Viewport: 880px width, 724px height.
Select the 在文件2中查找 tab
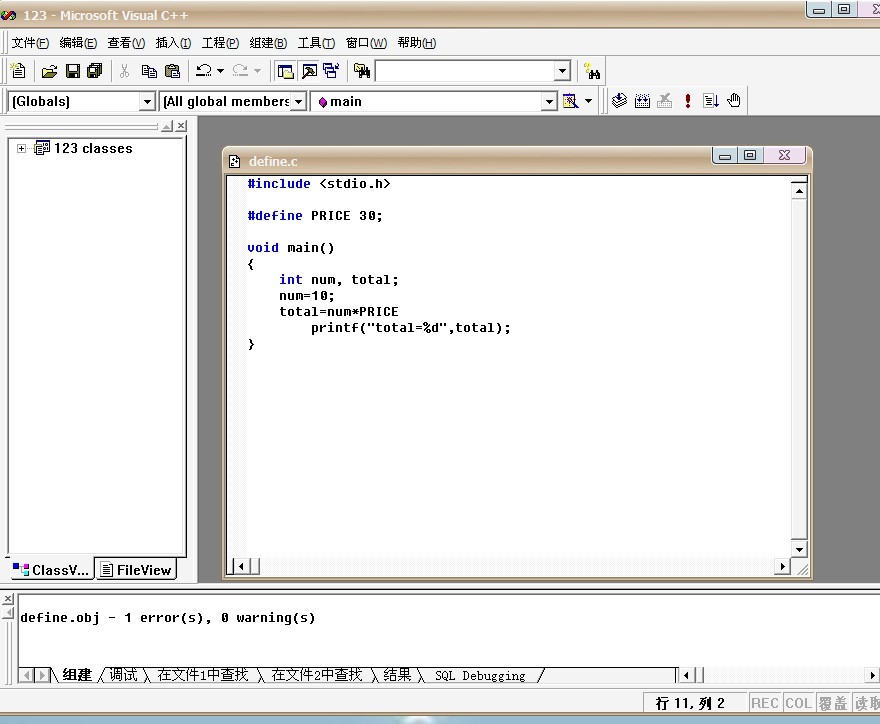317,675
